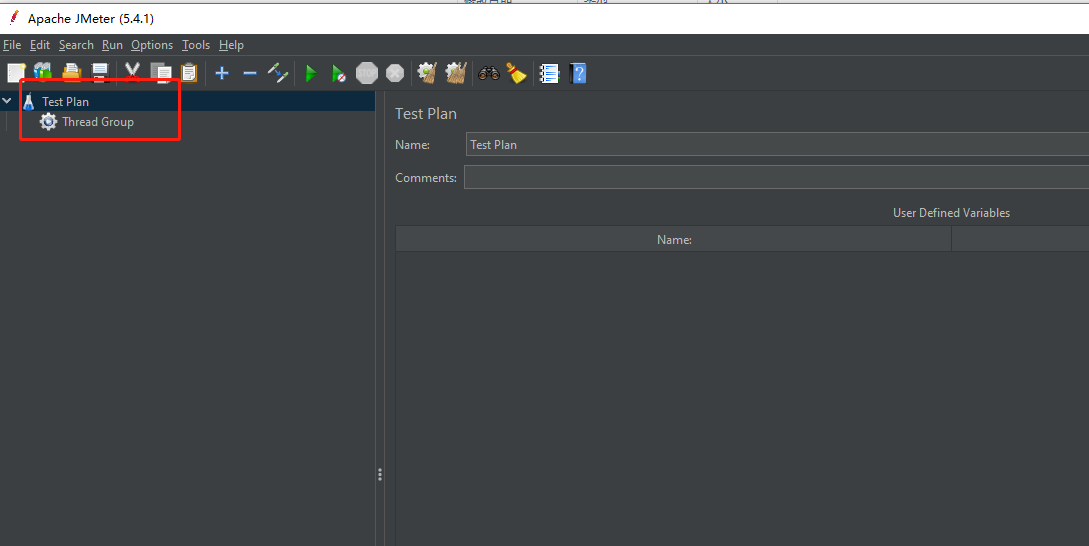This screenshot has width=1089, height=546.
Task: Open the Templates icon in toolbar
Action: pyautogui.click(x=43, y=73)
